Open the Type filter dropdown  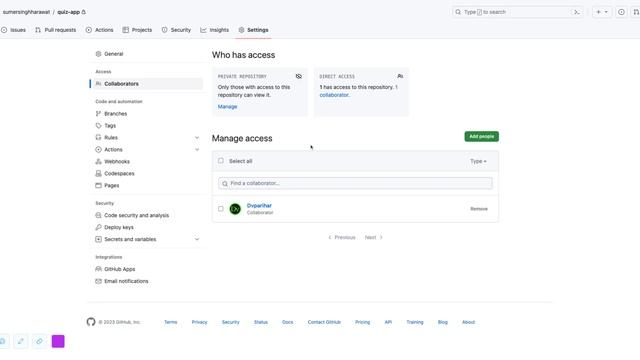tap(478, 161)
